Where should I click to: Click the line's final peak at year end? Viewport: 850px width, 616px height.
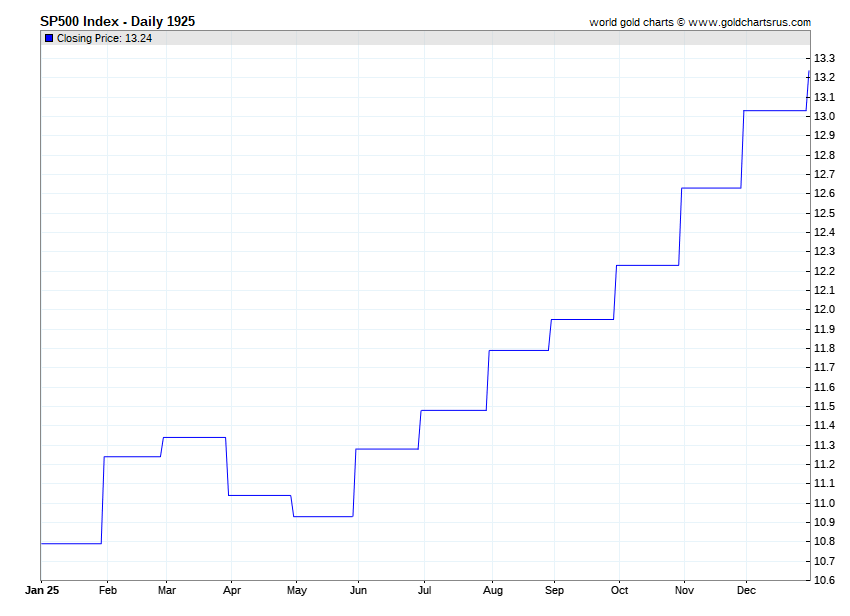point(808,72)
